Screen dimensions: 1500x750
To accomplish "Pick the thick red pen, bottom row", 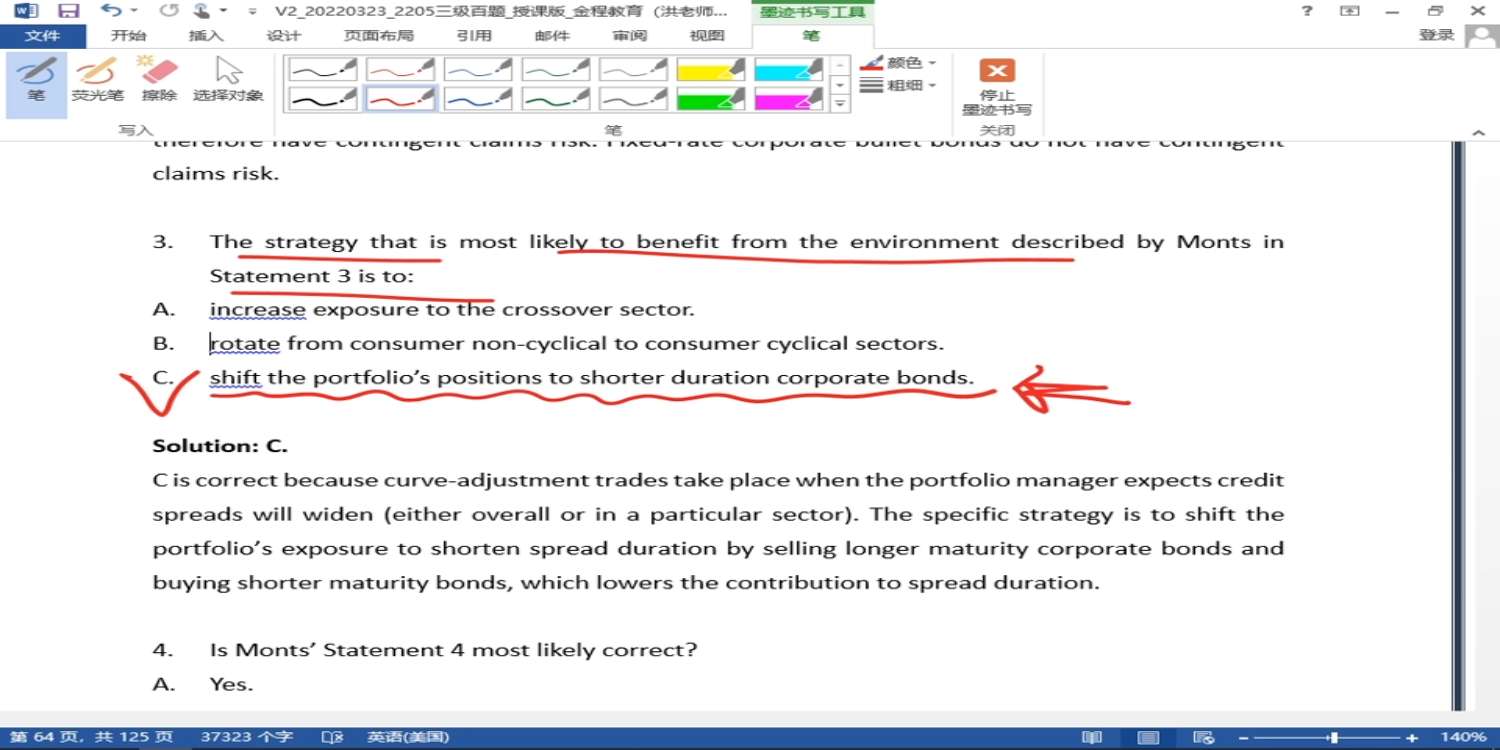I will 401,99.
